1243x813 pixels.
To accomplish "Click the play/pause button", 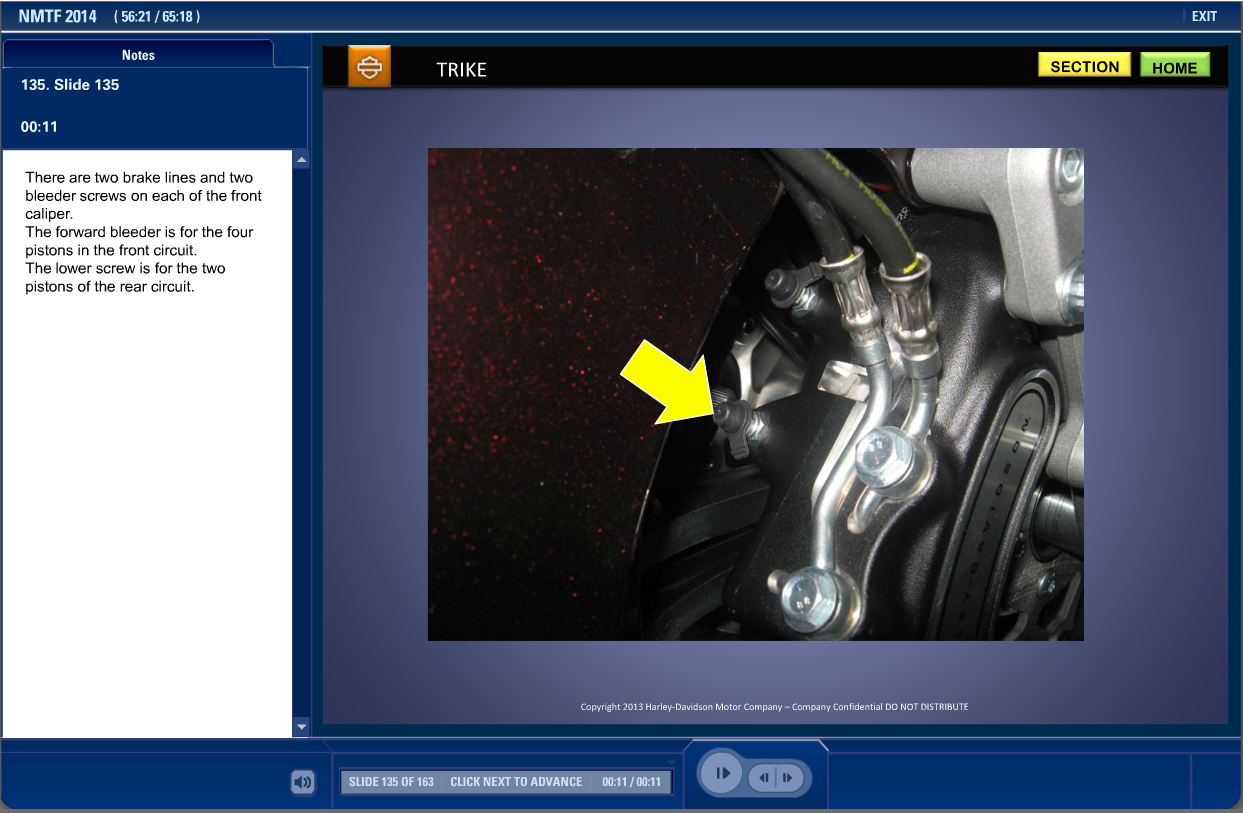I will point(721,774).
